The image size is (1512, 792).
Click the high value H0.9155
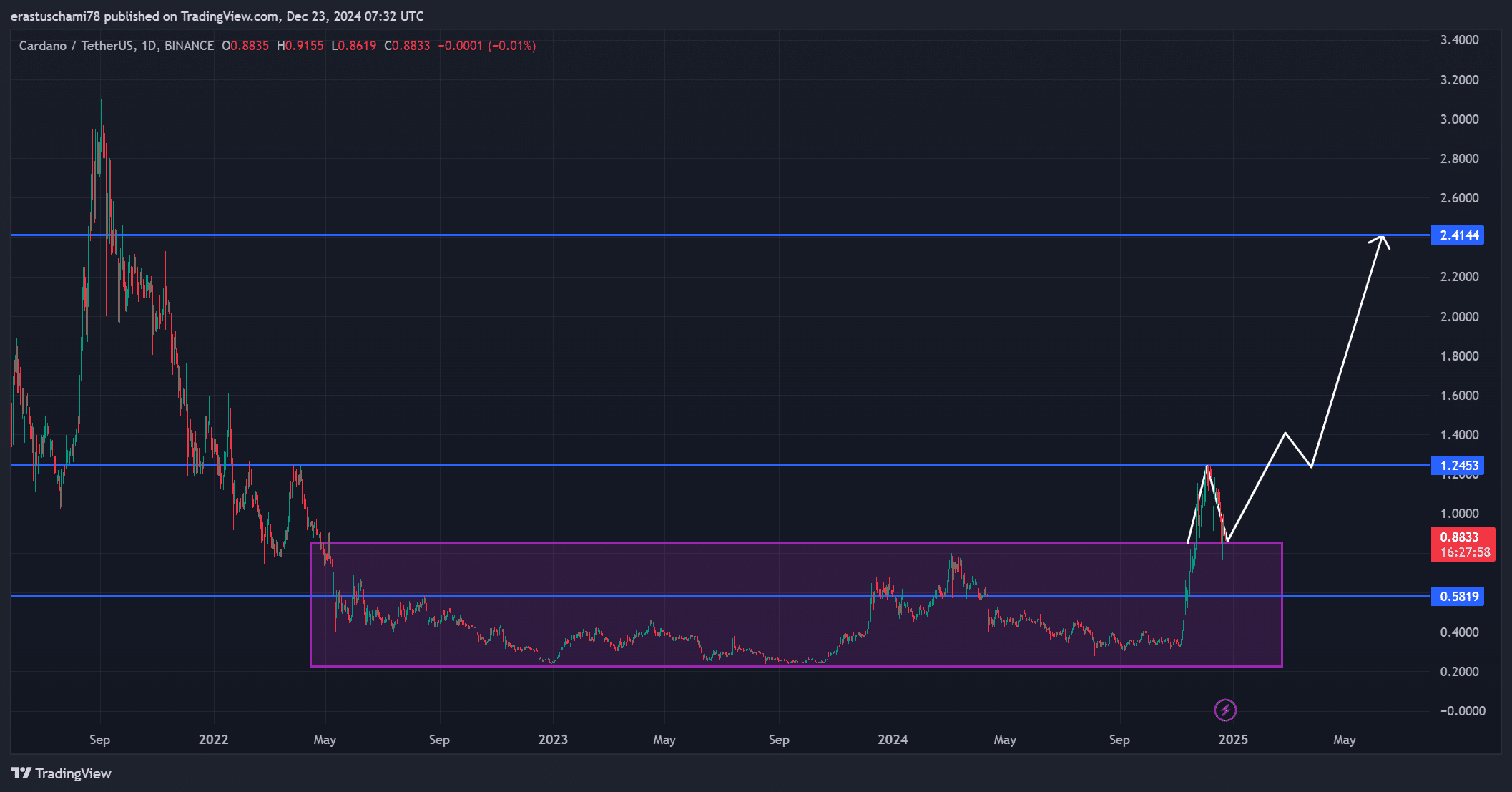point(300,46)
